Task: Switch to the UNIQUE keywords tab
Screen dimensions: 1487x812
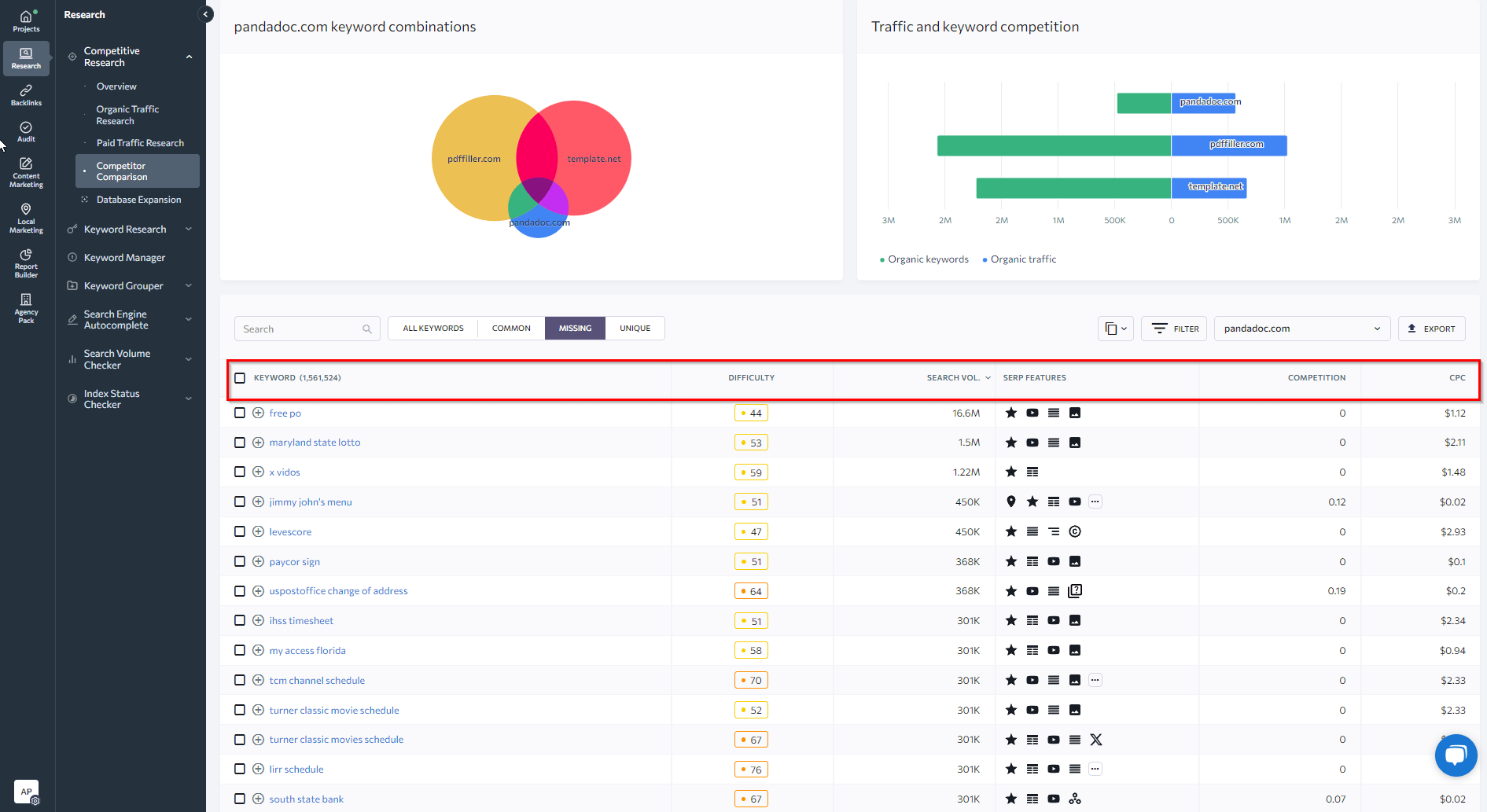Action: pos(635,328)
